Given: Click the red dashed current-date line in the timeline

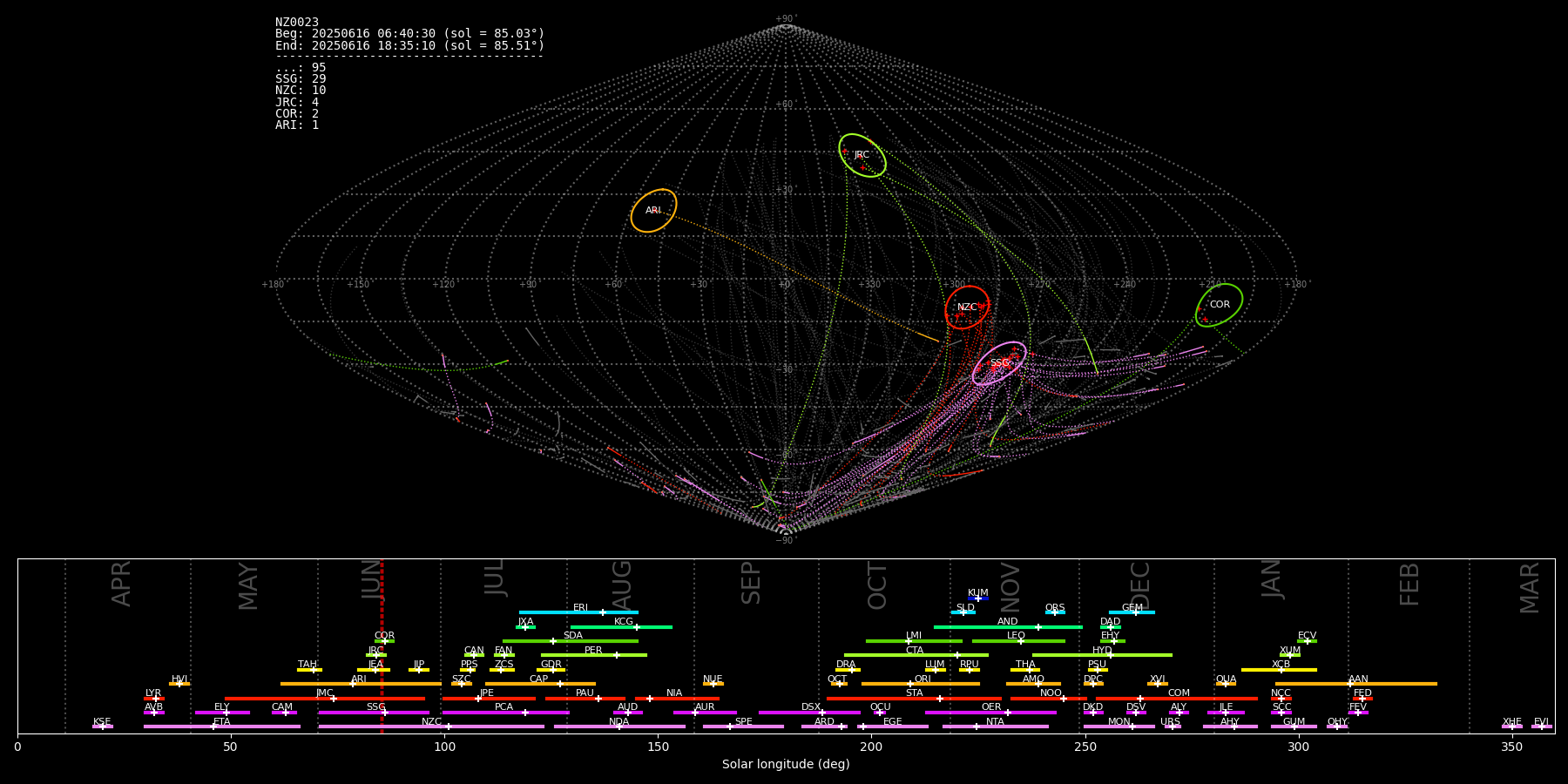Looking at the screenshot, I should coord(382,645).
